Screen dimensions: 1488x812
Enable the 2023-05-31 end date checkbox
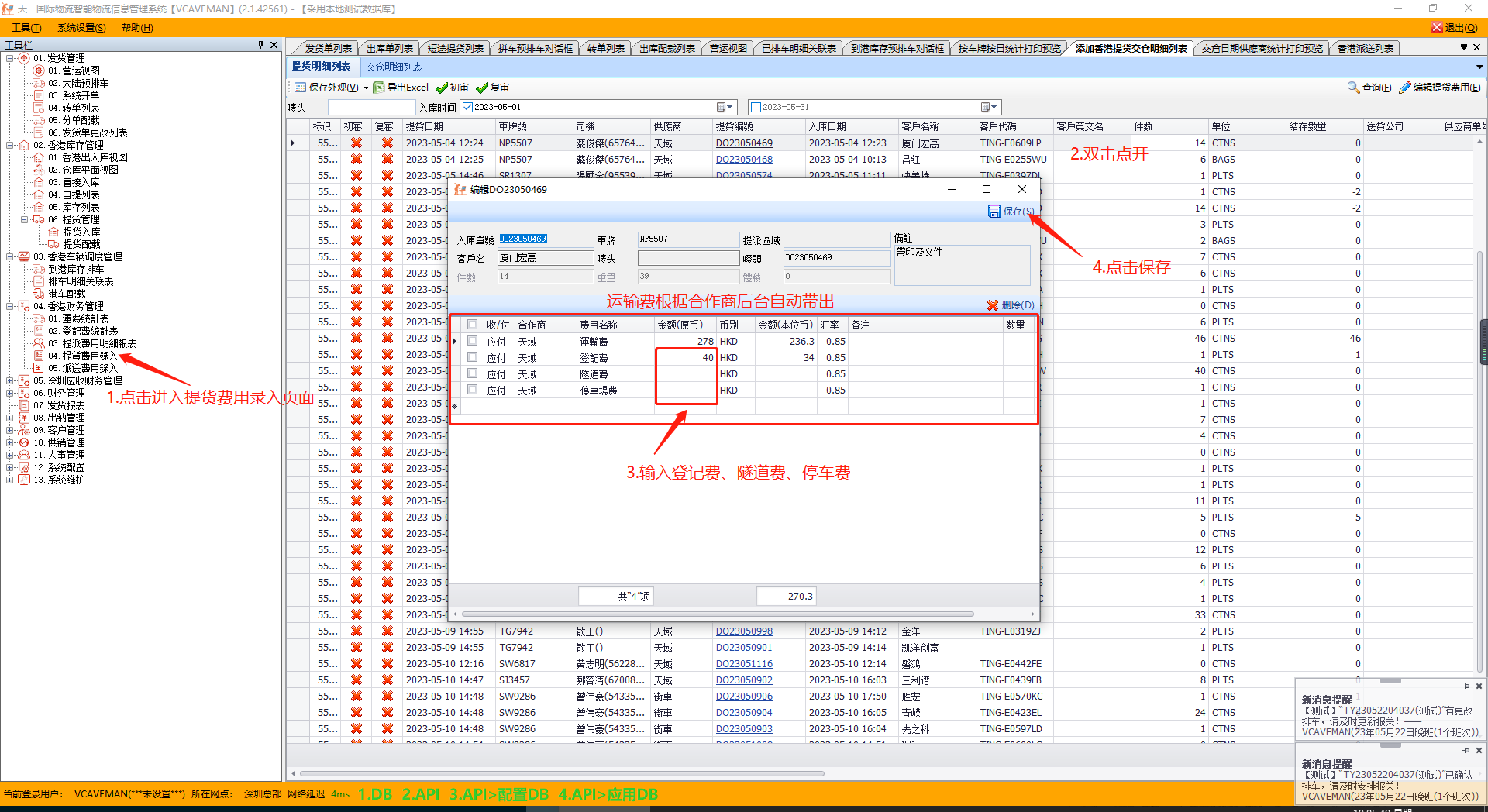pyautogui.click(x=756, y=108)
